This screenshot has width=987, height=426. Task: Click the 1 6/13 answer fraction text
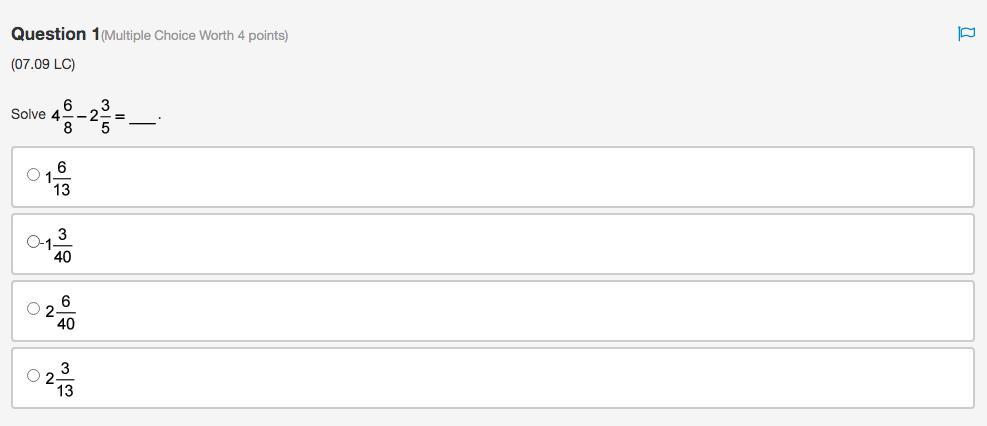tap(58, 178)
